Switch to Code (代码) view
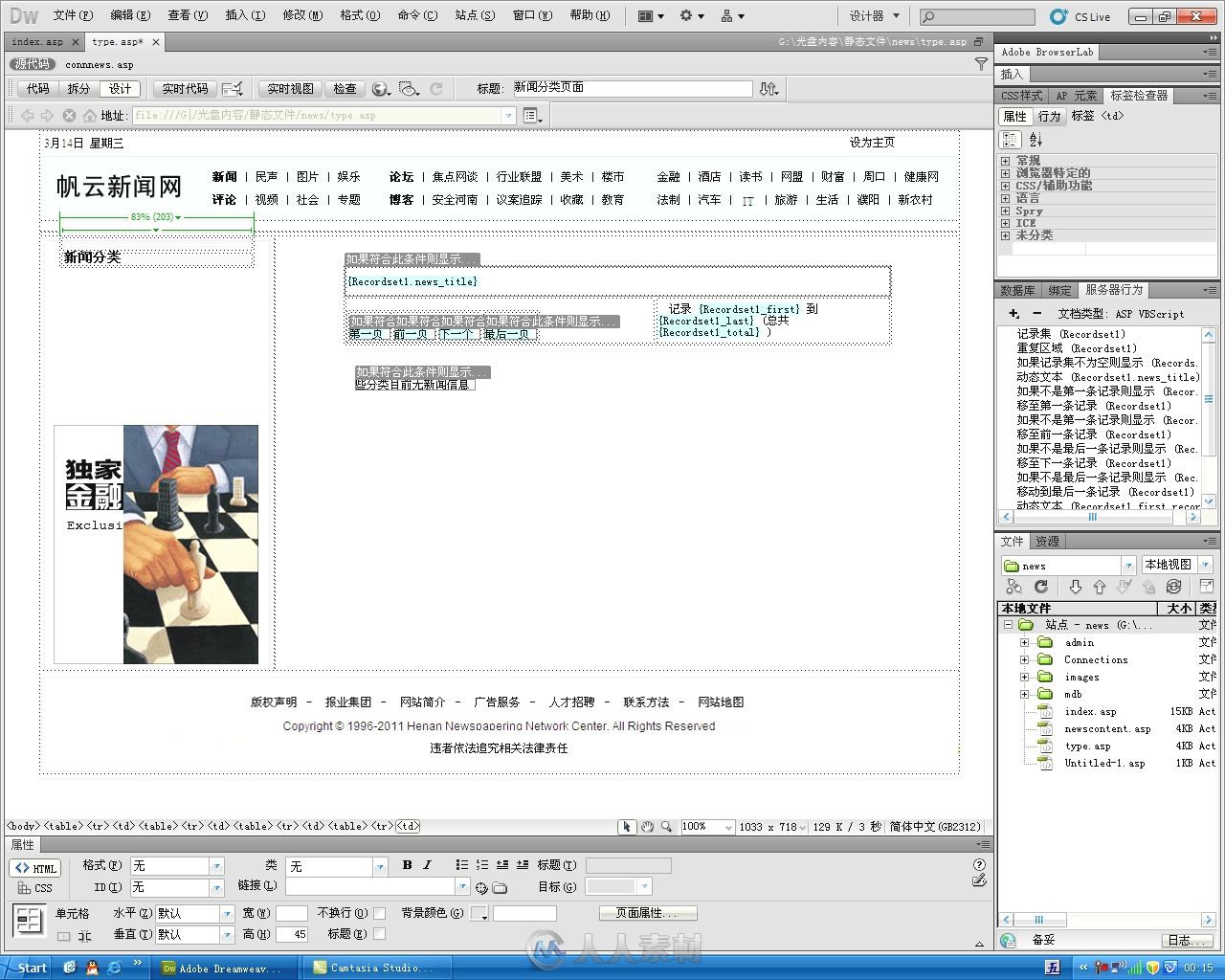The width and height of the screenshot is (1225, 980). 38,89
